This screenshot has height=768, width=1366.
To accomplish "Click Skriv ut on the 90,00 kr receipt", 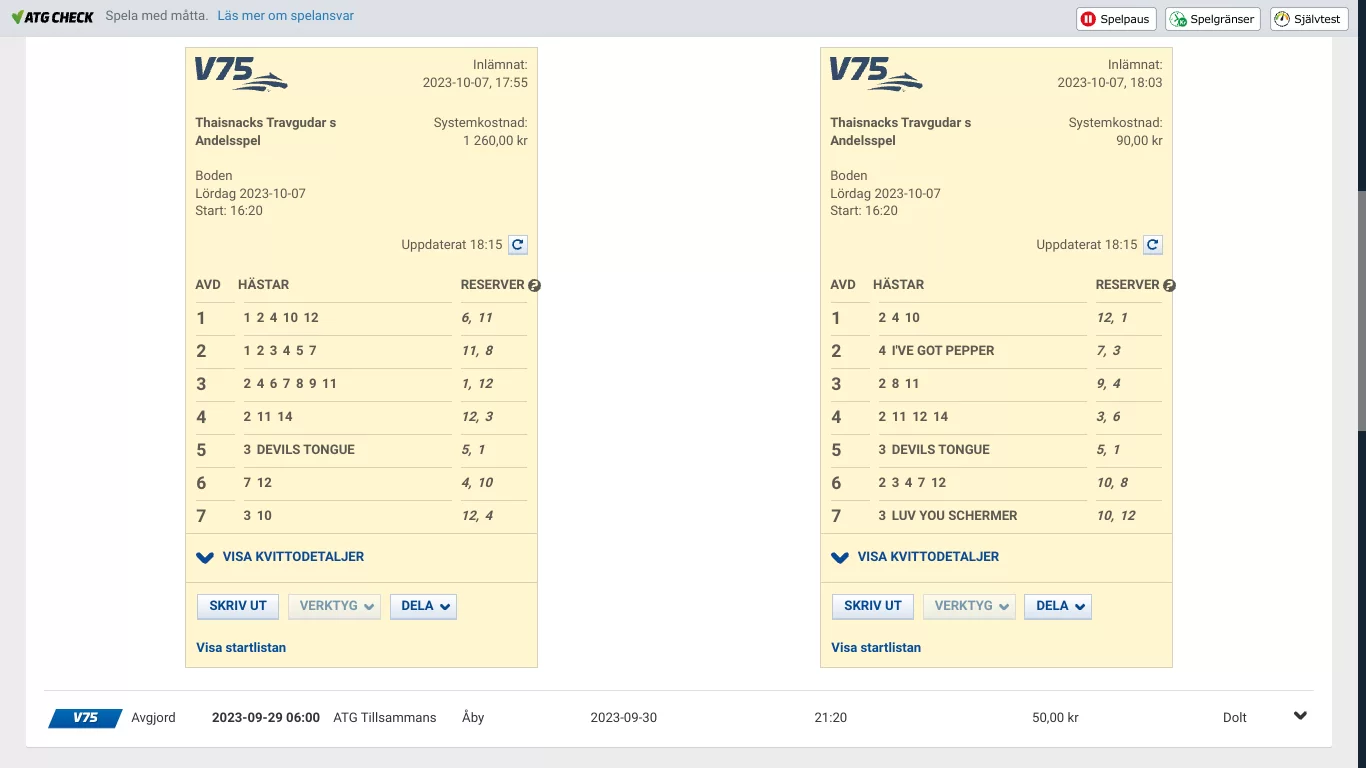I will (873, 606).
